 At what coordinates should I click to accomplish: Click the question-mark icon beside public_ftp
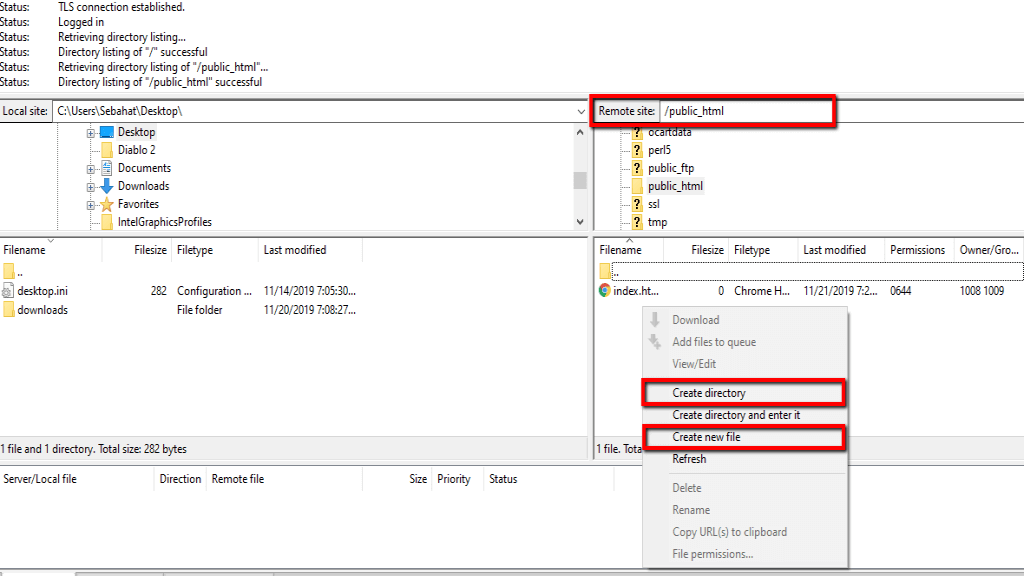pos(637,168)
